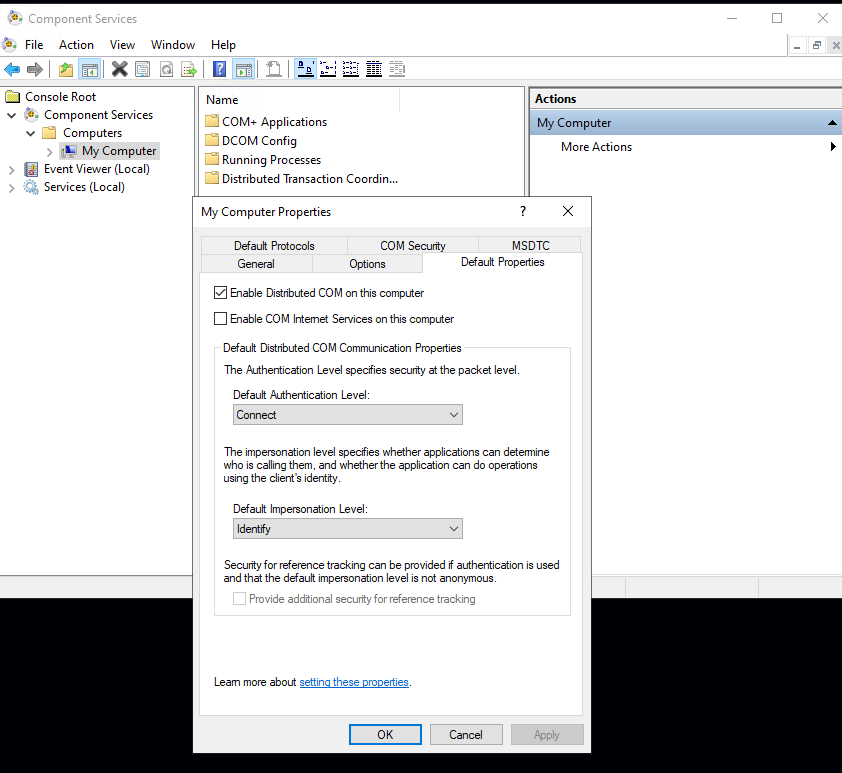Switch to the General tab

point(256,264)
